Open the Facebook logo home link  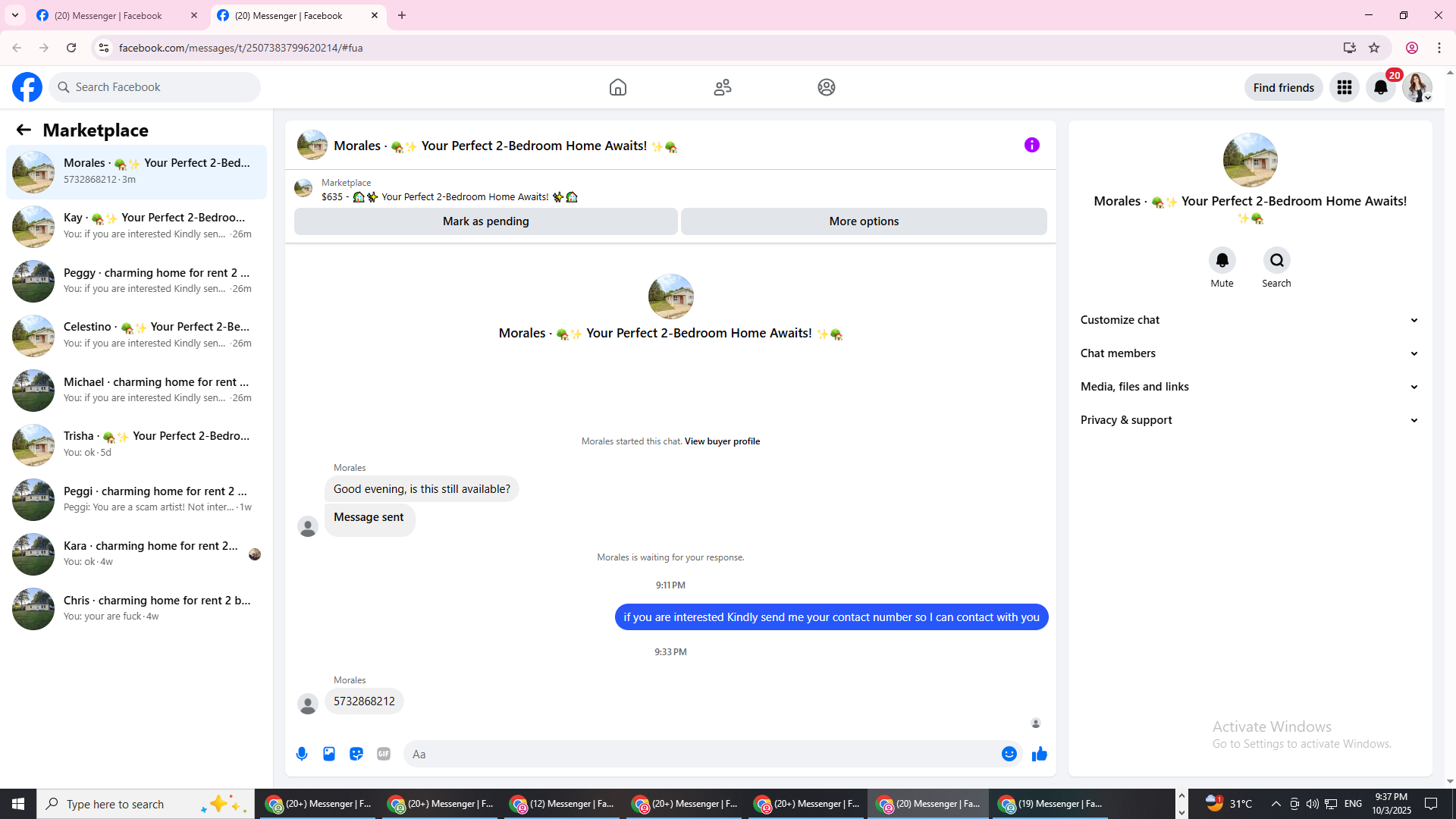click(27, 87)
